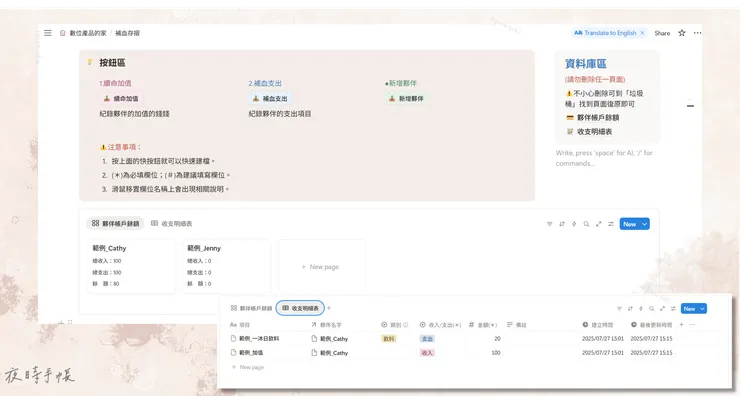Click settings sliders icon in lower table toolbar
Viewport: 740px width, 396px height.
click(x=673, y=309)
